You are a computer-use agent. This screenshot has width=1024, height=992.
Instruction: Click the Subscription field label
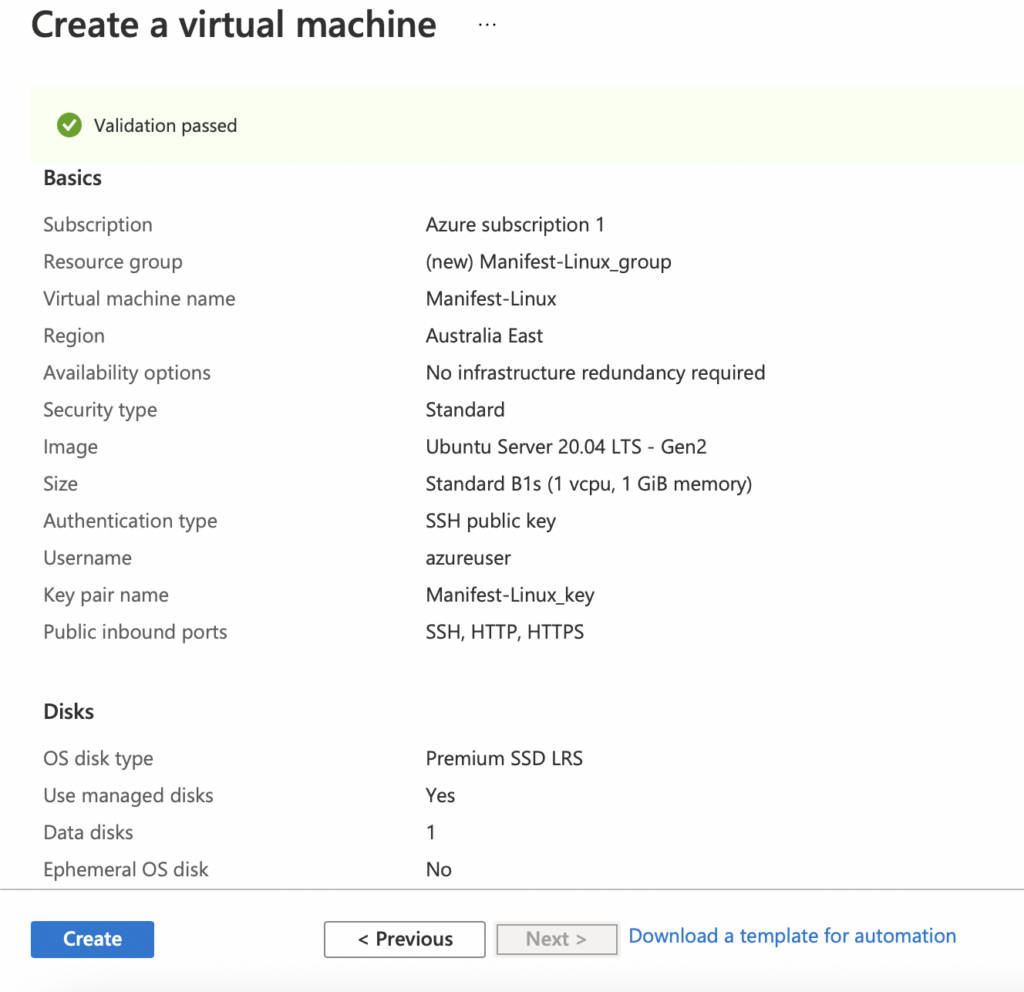pyautogui.click(x=98, y=225)
